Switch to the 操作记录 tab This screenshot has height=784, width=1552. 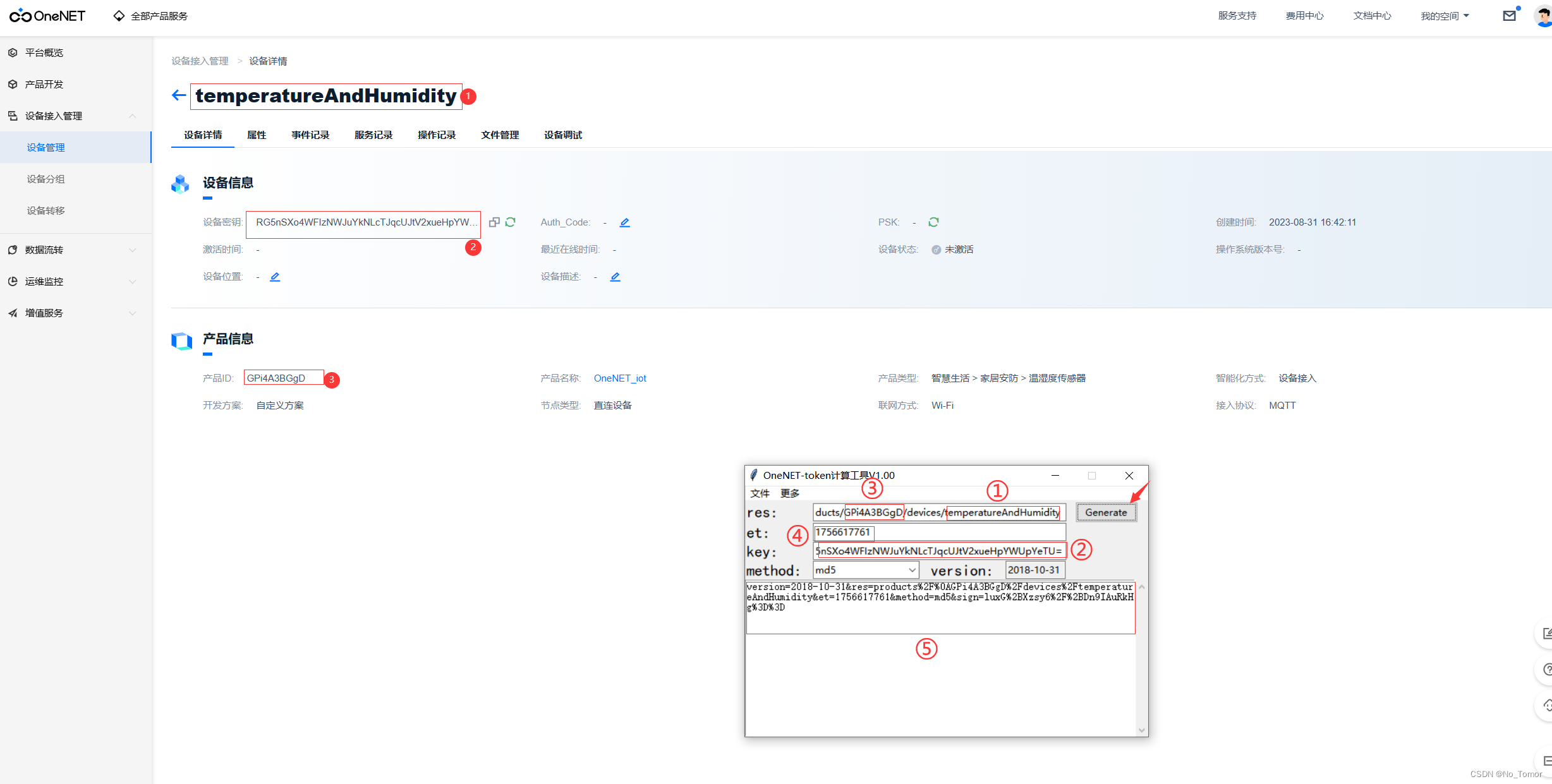[x=437, y=135]
